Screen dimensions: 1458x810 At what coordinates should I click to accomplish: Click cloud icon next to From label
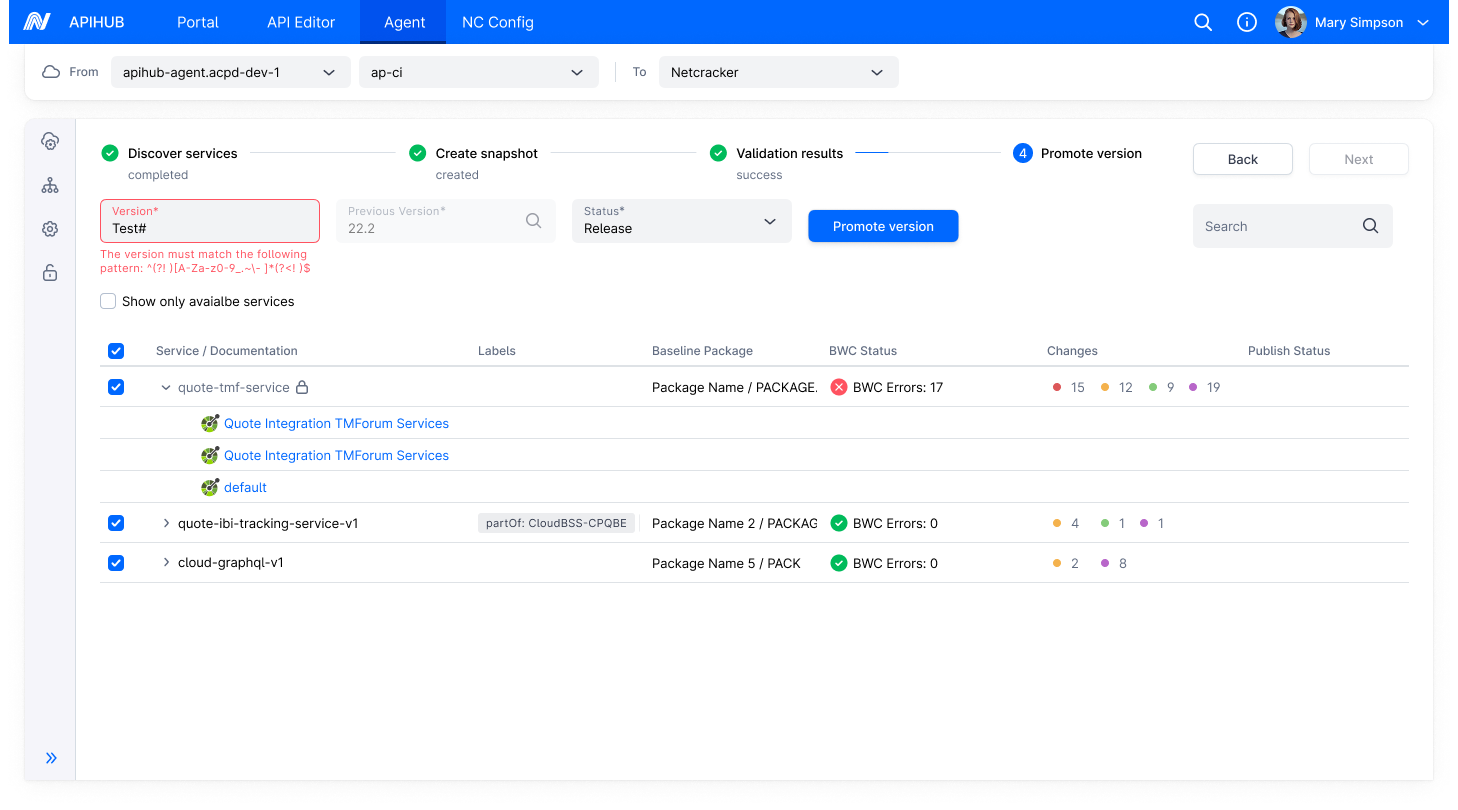point(51,72)
